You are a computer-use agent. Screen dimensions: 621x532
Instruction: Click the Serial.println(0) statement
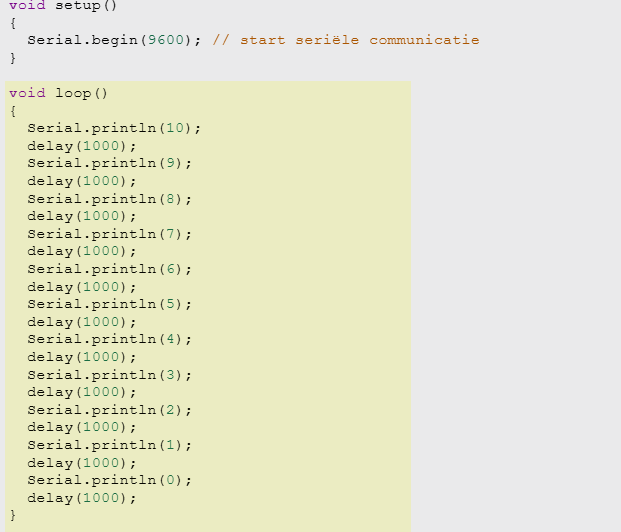click(x=109, y=480)
